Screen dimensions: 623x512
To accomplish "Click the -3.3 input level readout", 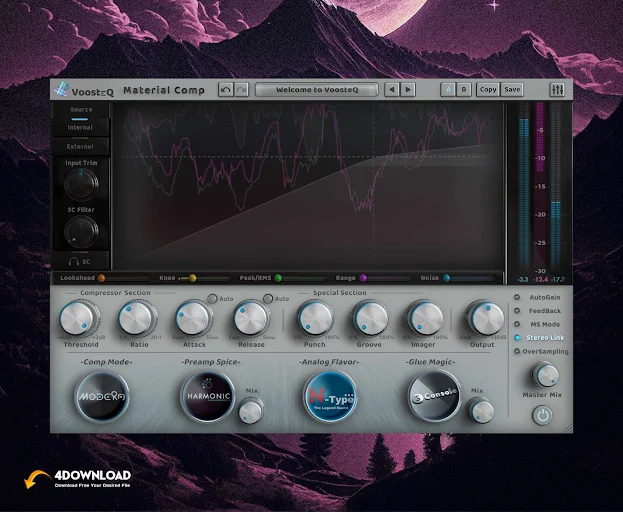I will point(523,280).
